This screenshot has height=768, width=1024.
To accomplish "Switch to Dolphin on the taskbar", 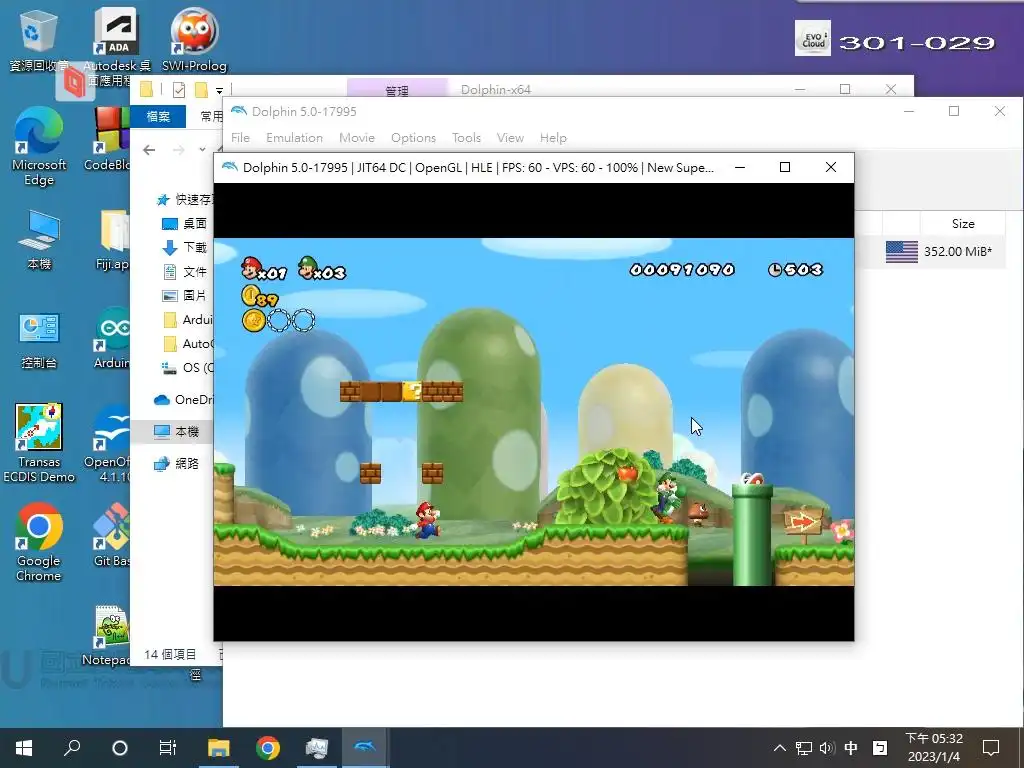I will point(364,747).
